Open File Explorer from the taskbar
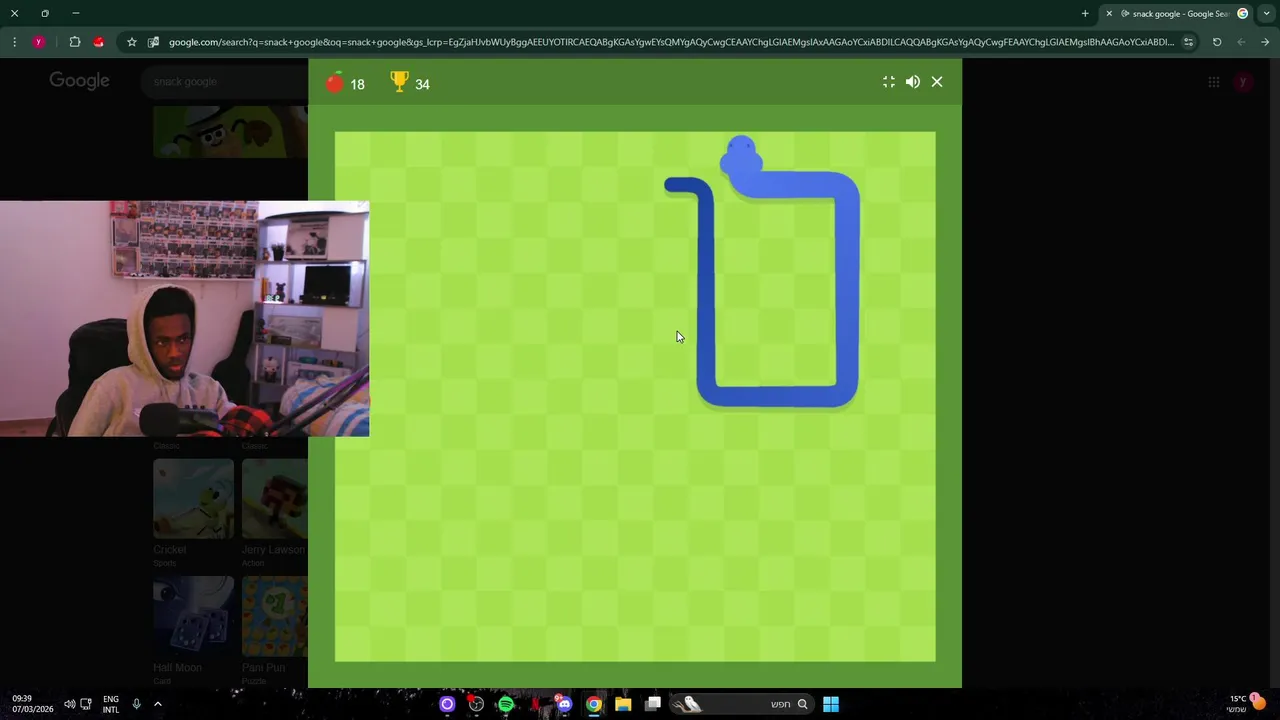1280x720 pixels. pos(623,704)
